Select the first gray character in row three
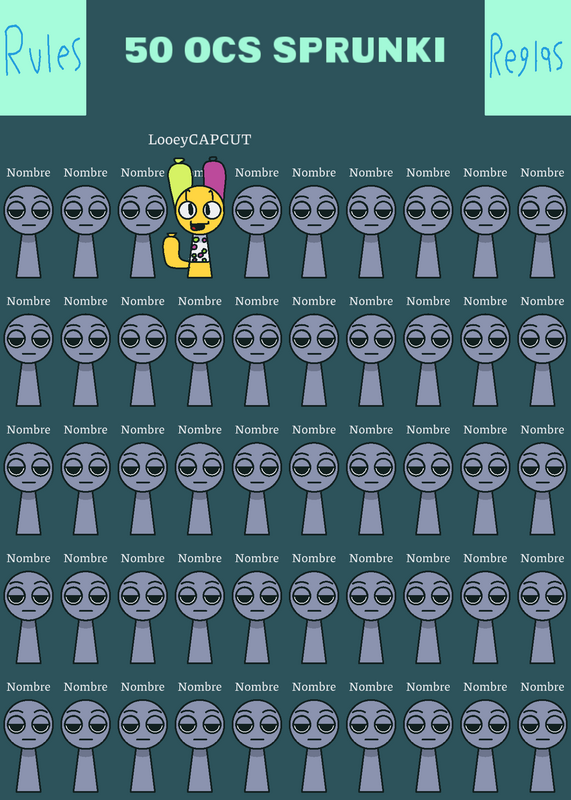Image resolution: width=571 pixels, height=800 pixels. pos(29,489)
